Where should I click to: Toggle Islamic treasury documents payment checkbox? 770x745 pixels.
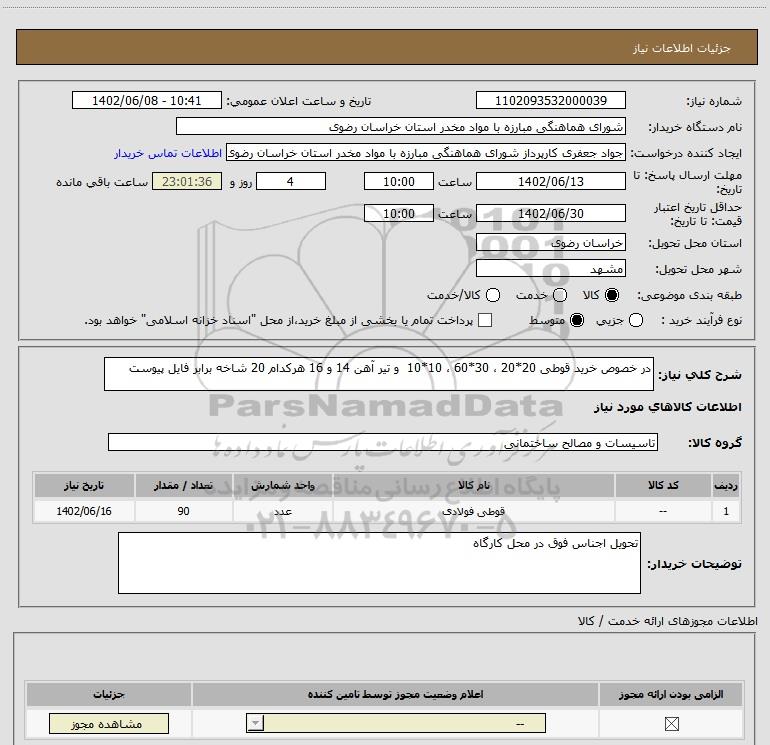[x=485, y=320]
